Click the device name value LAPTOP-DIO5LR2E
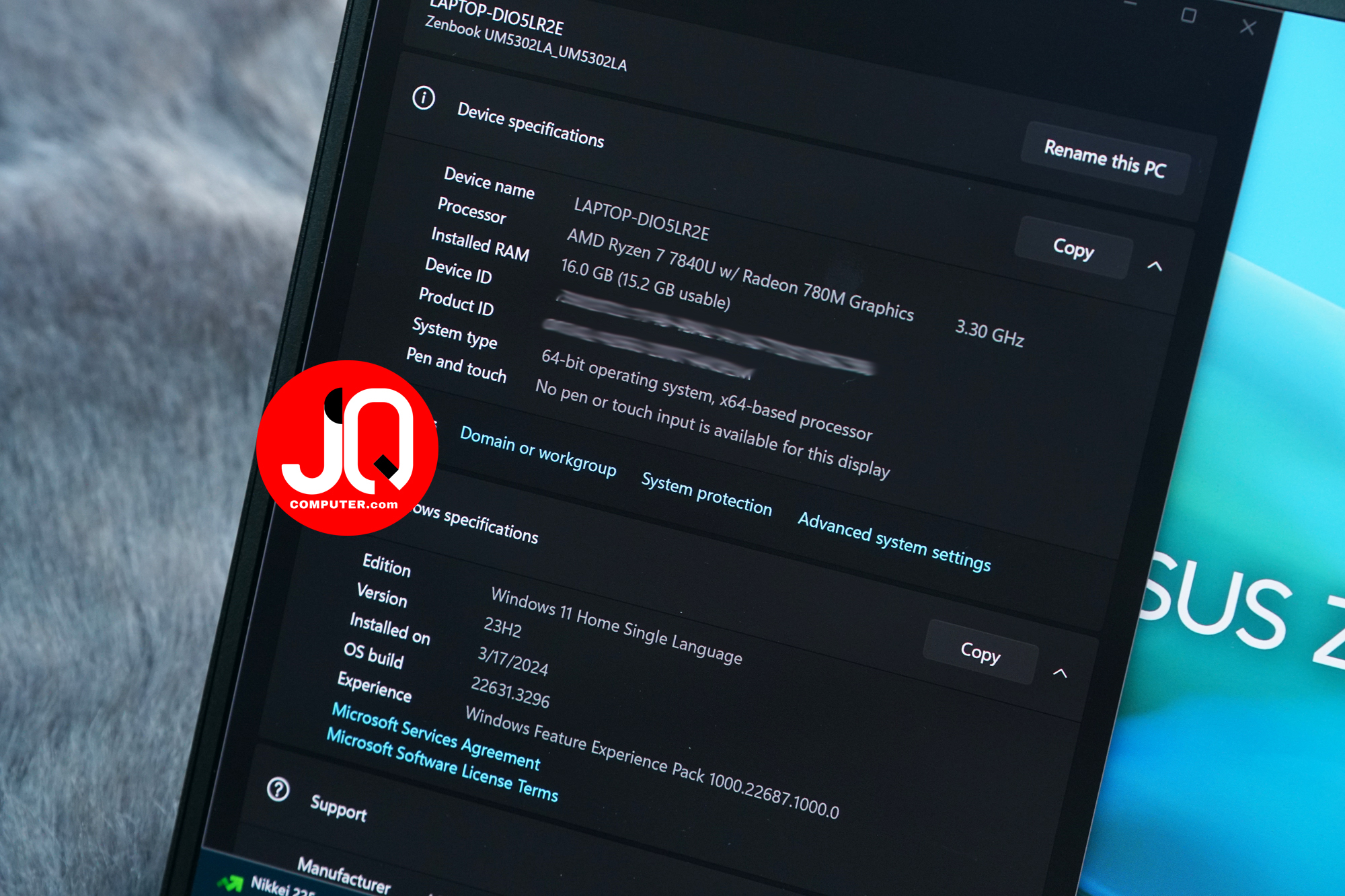 point(642,219)
